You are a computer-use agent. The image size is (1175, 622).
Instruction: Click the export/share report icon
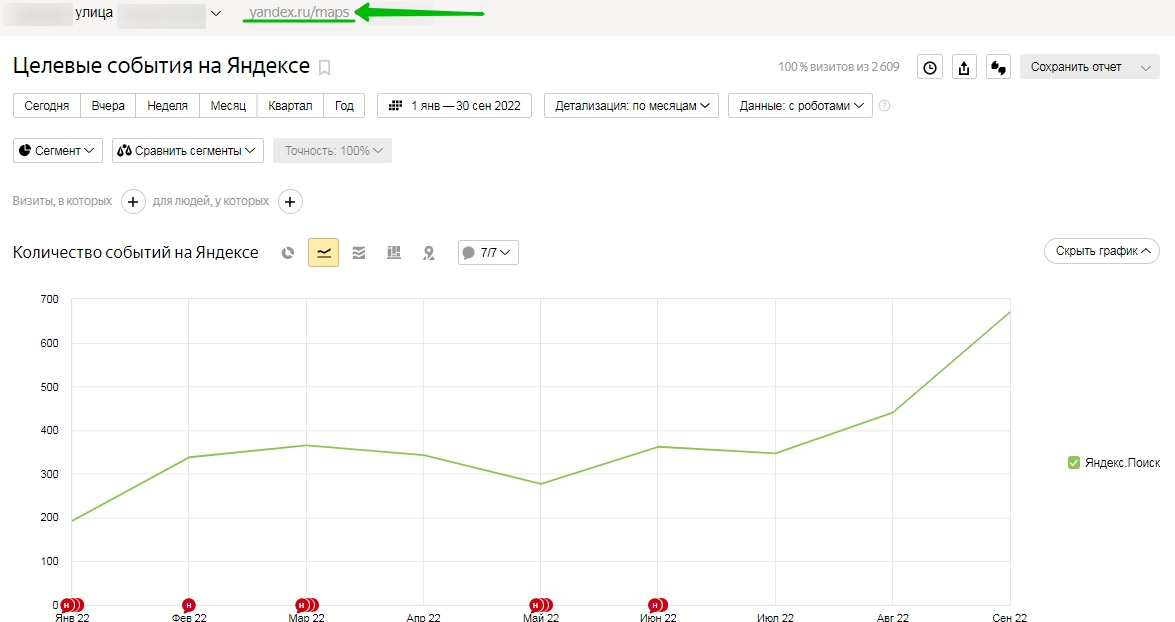[964, 67]
